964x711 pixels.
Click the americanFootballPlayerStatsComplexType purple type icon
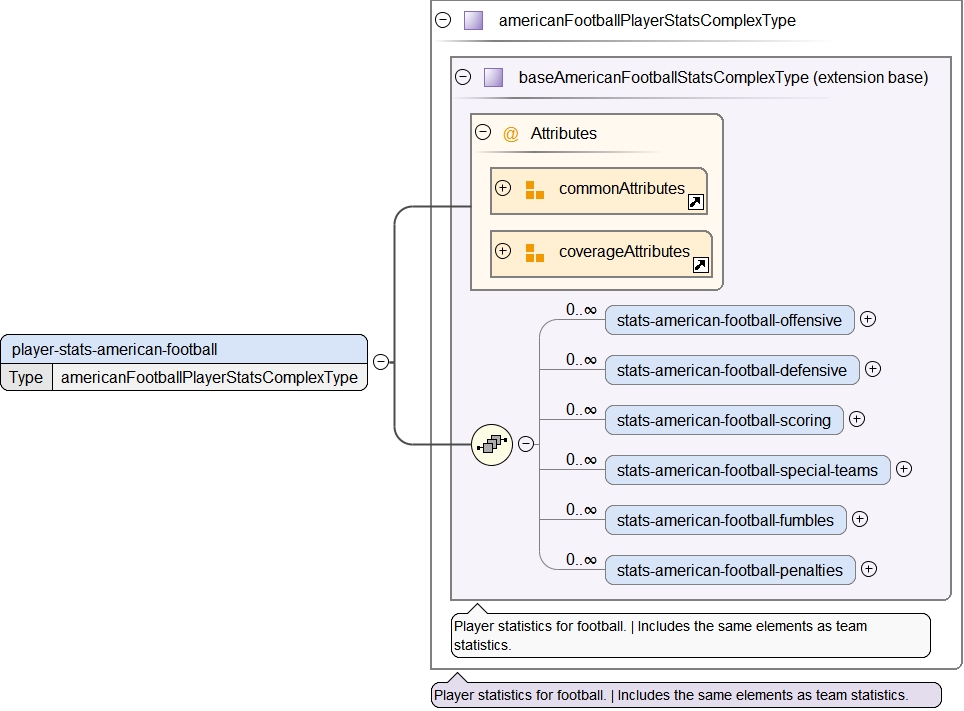(473, 20)
